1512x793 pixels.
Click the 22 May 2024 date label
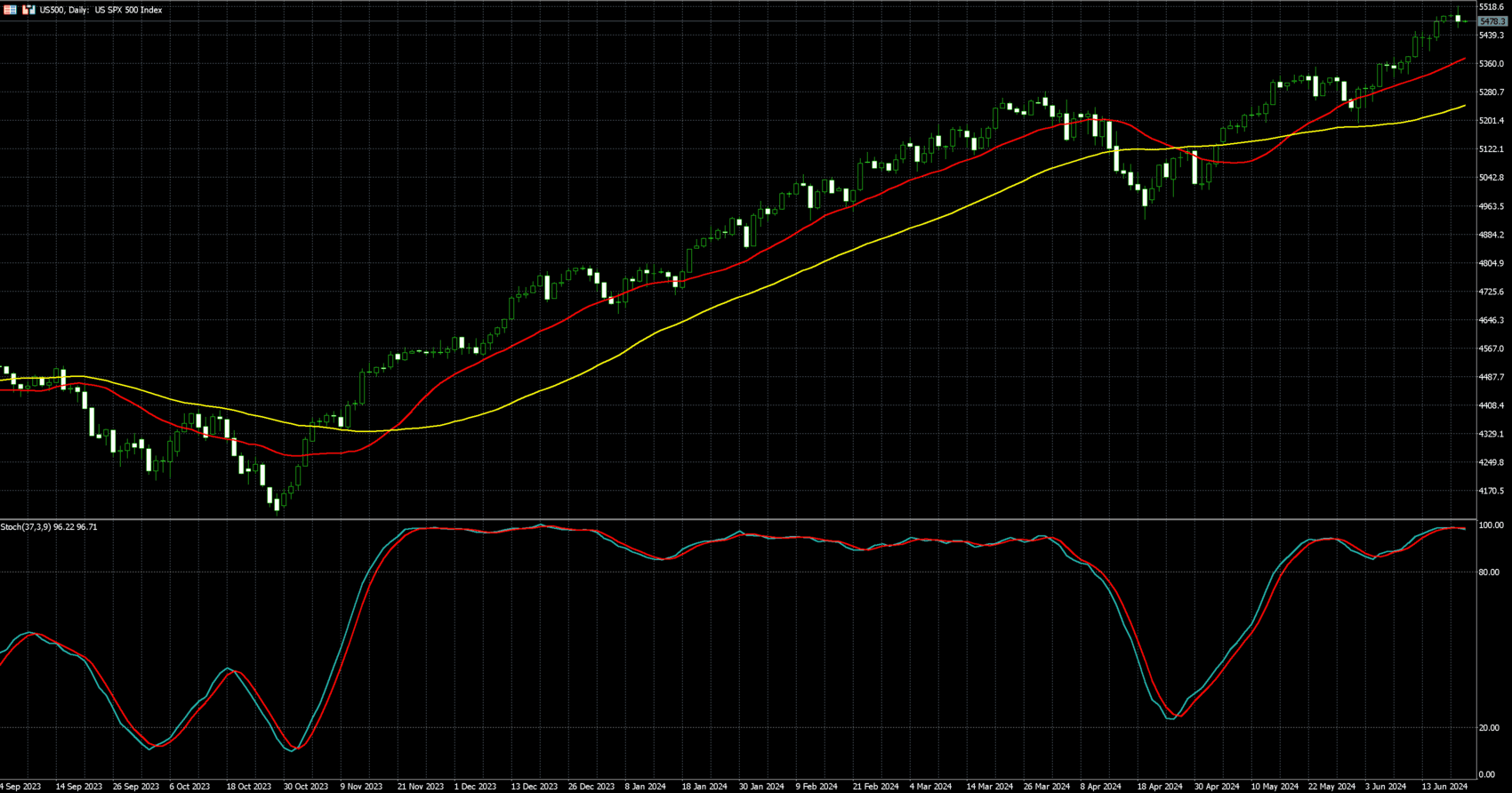(x=1331, y=787)
